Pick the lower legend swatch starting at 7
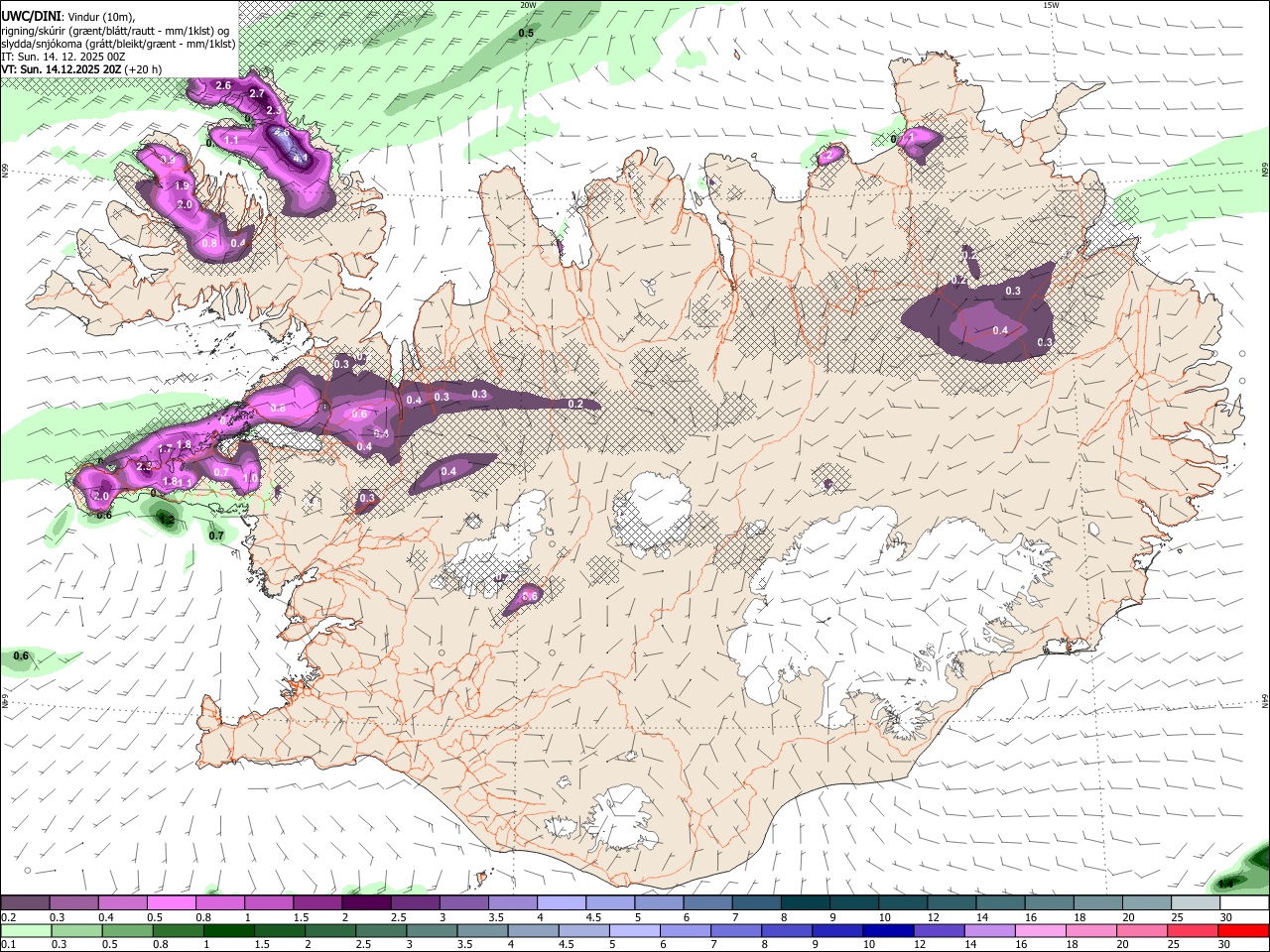1270x952 pixels. point(737,930)
